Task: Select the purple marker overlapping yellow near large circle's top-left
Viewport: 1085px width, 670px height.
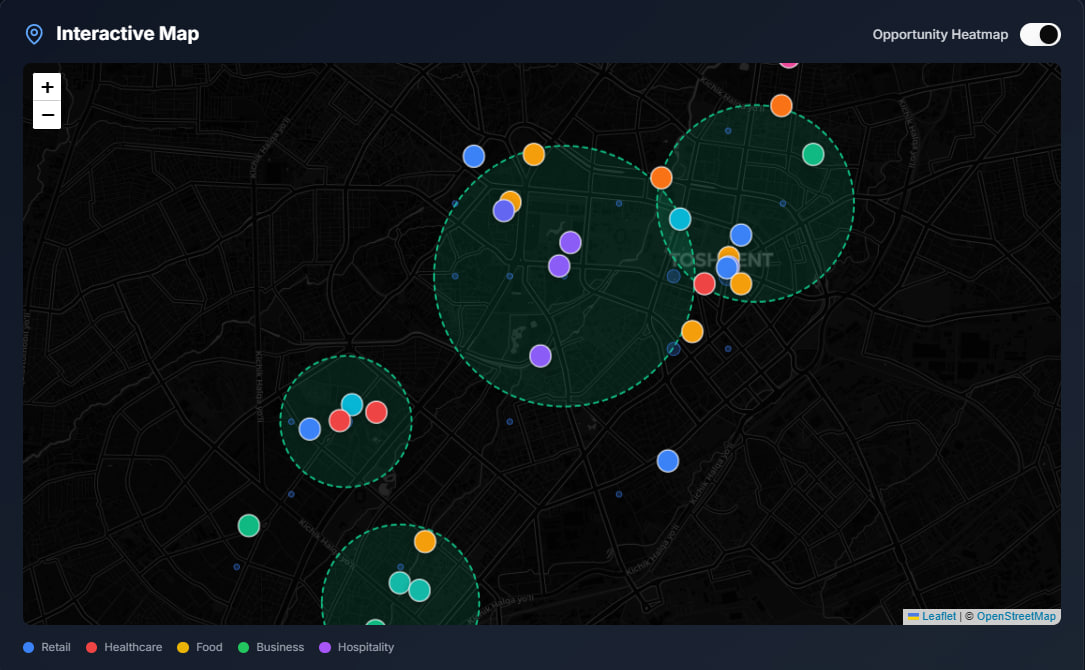Action: click(504, 211)
